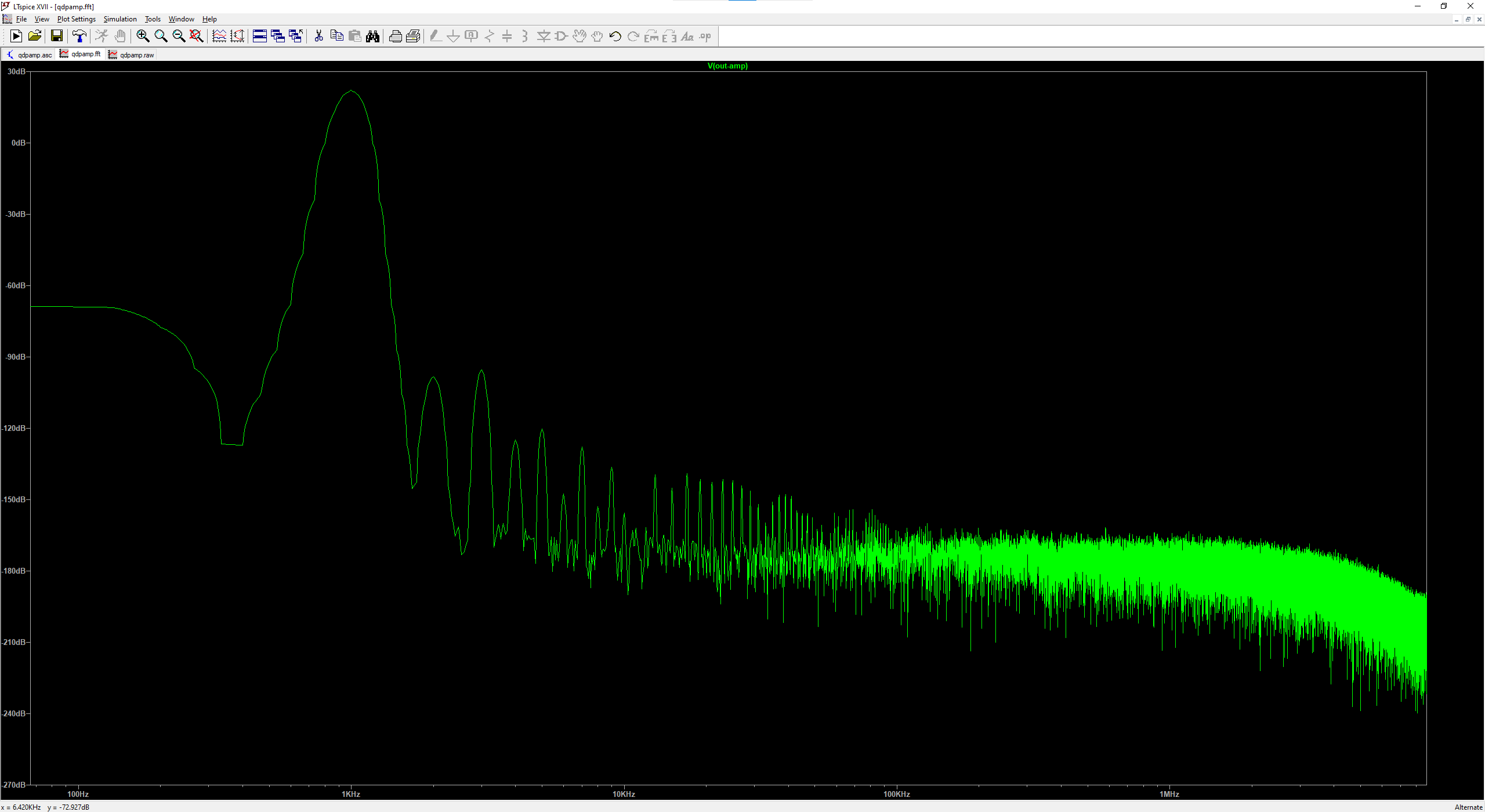Screen dimensions: 1485x812
Task: Open the Plot Settings menu
Action: pos(77,19)
